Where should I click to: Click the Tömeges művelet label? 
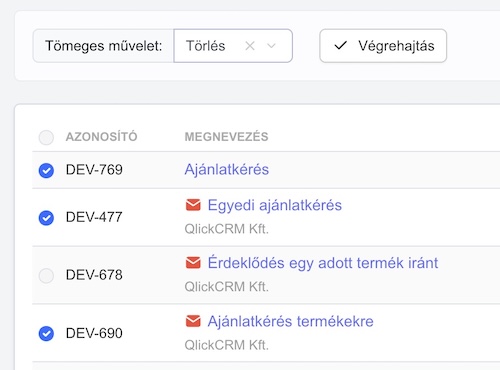(104, 46)
